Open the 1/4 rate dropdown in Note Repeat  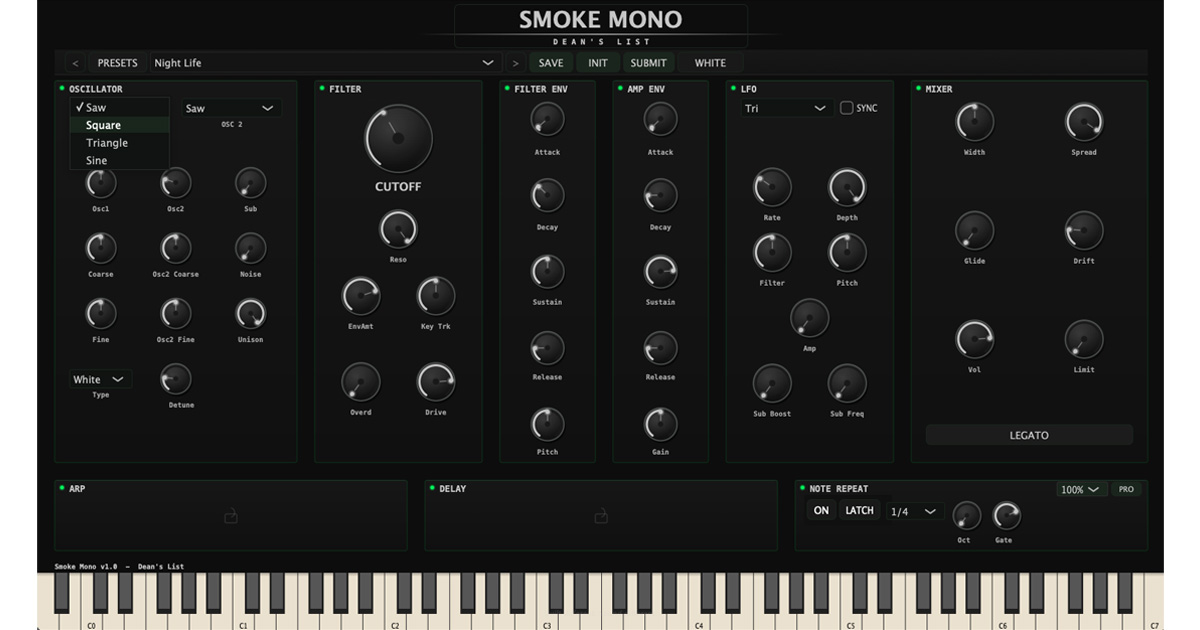coord(914,510)
